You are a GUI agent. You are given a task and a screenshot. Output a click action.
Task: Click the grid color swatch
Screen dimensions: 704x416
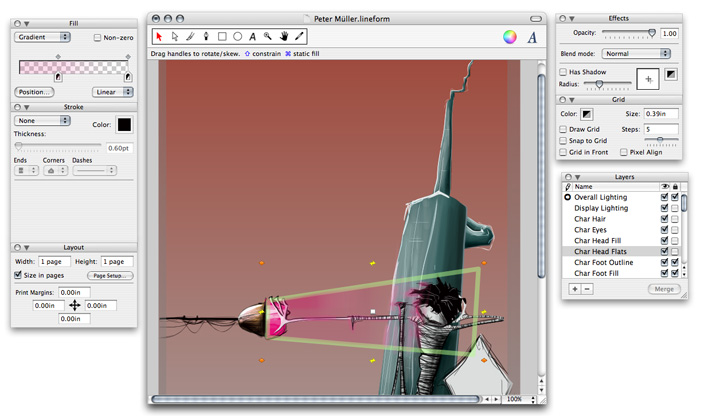[586, 114]
